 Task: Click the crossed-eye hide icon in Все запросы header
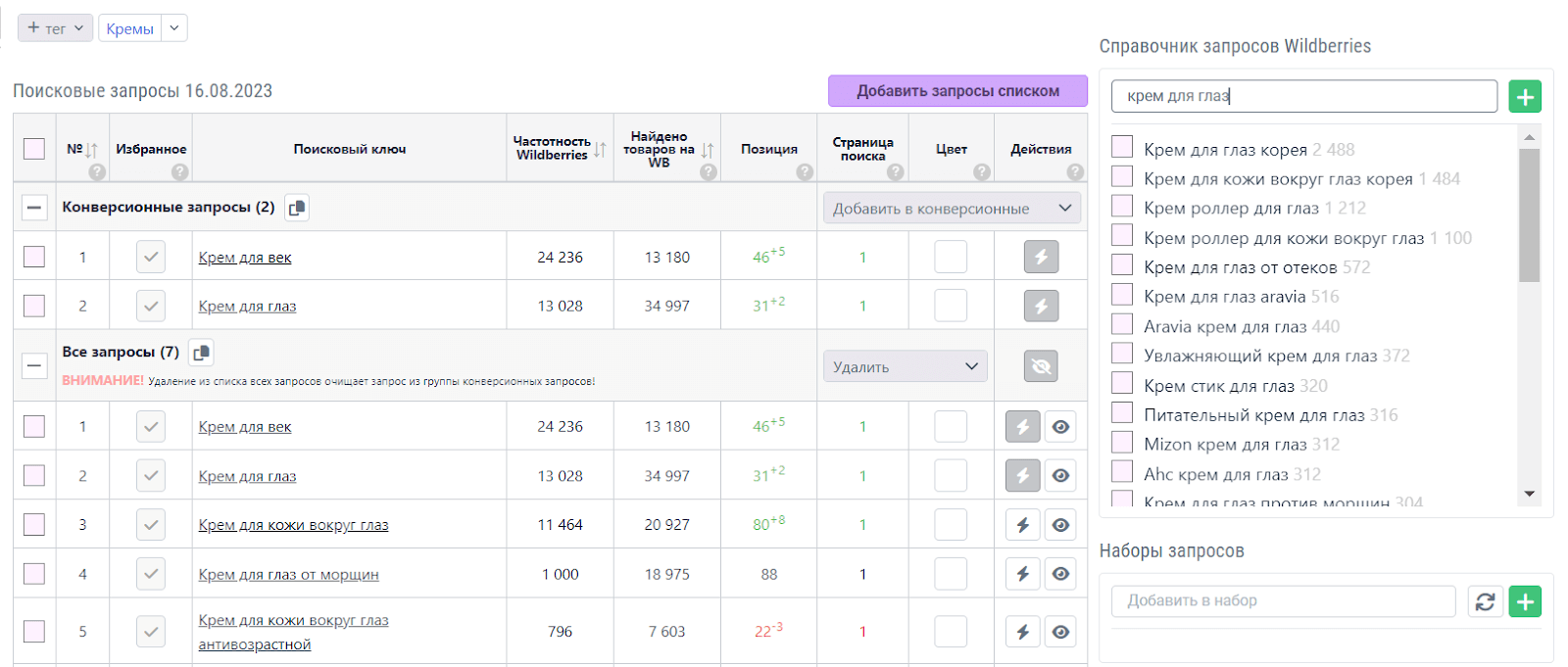coord(1041,366)
